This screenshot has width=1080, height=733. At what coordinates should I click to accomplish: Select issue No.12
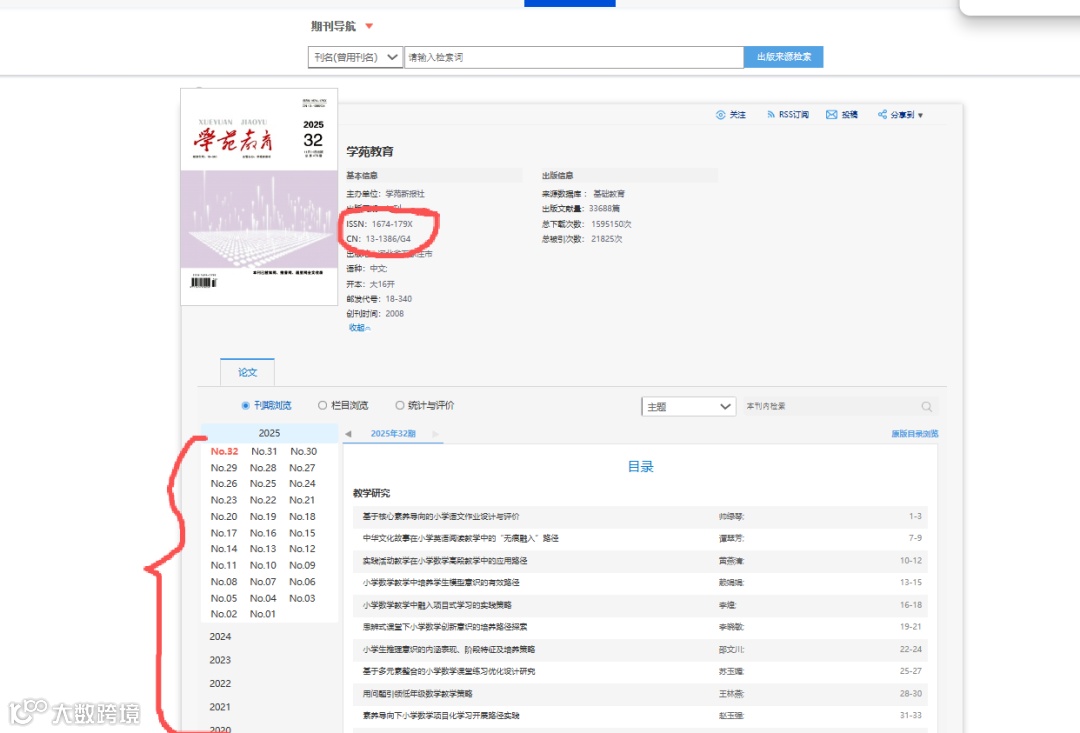pos(302,549)
